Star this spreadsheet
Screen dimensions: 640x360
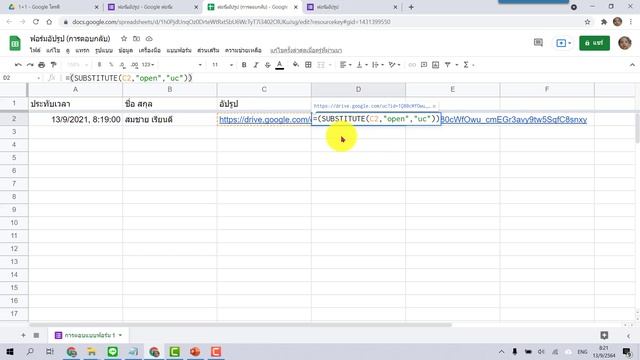124,39
